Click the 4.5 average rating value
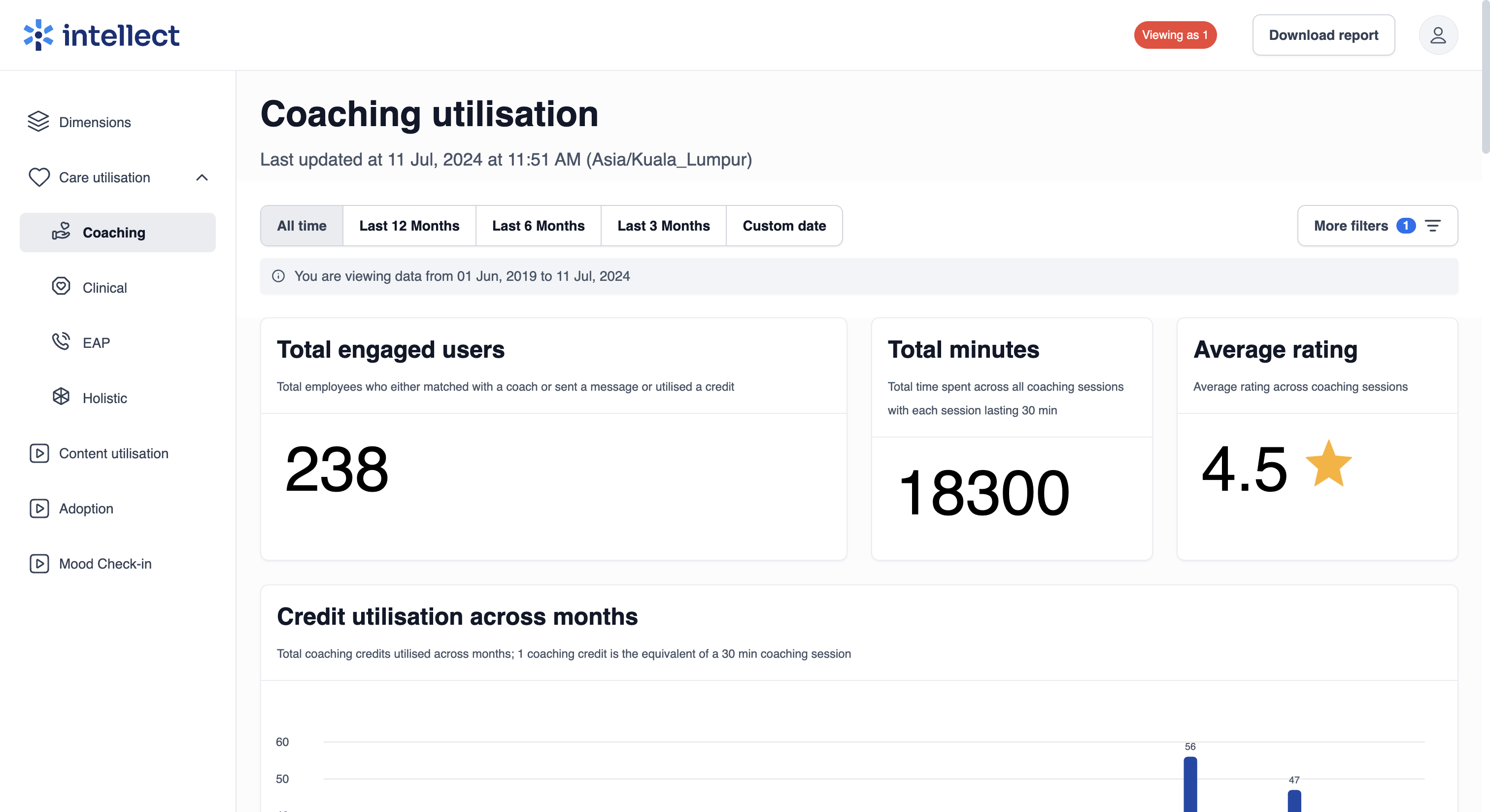The height and width of the screenshot is (812, 1490). tap(1244, 469)
